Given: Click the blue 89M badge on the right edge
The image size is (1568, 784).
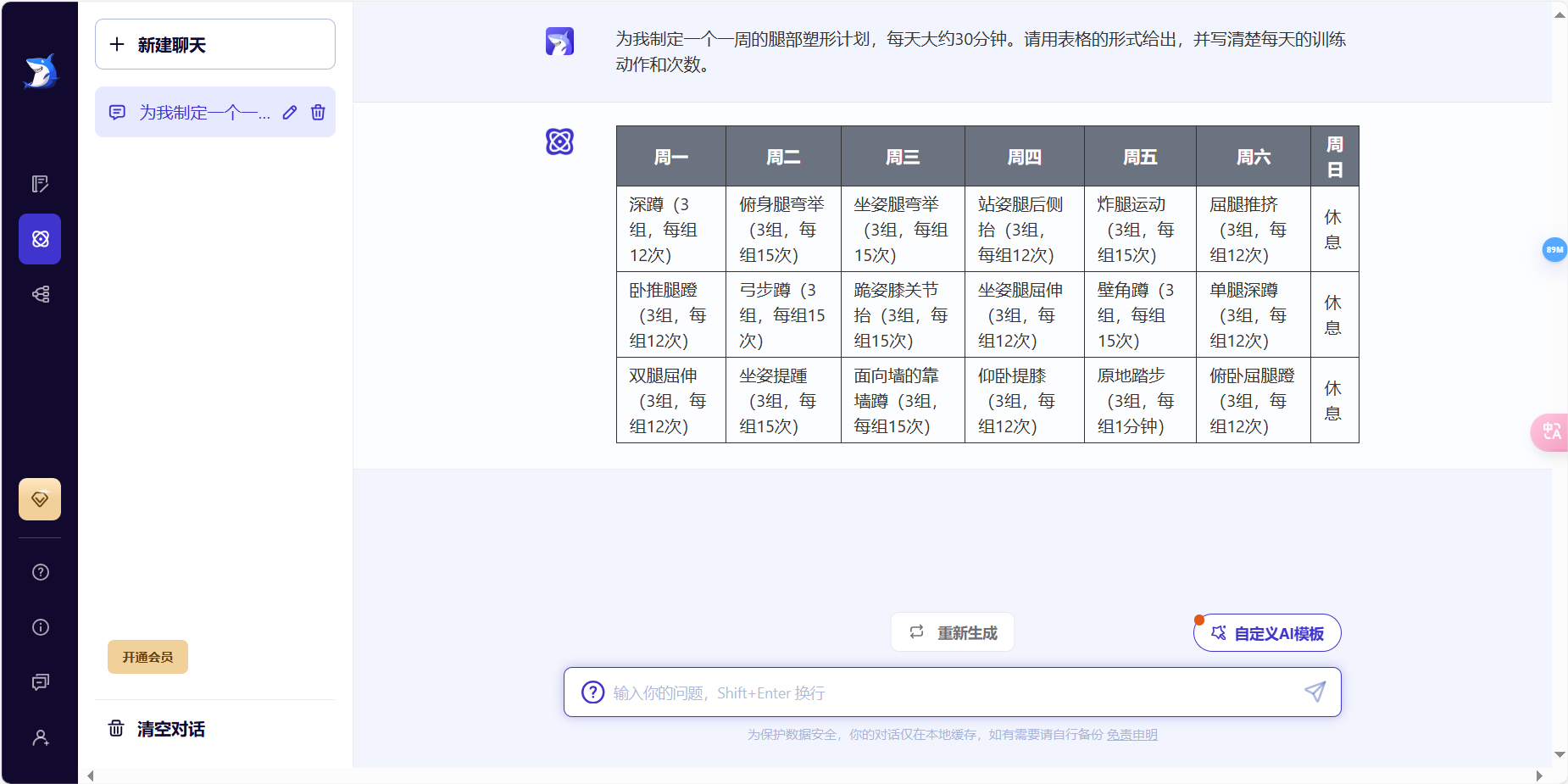Looking at the screenshot, I should point(1554,249).
